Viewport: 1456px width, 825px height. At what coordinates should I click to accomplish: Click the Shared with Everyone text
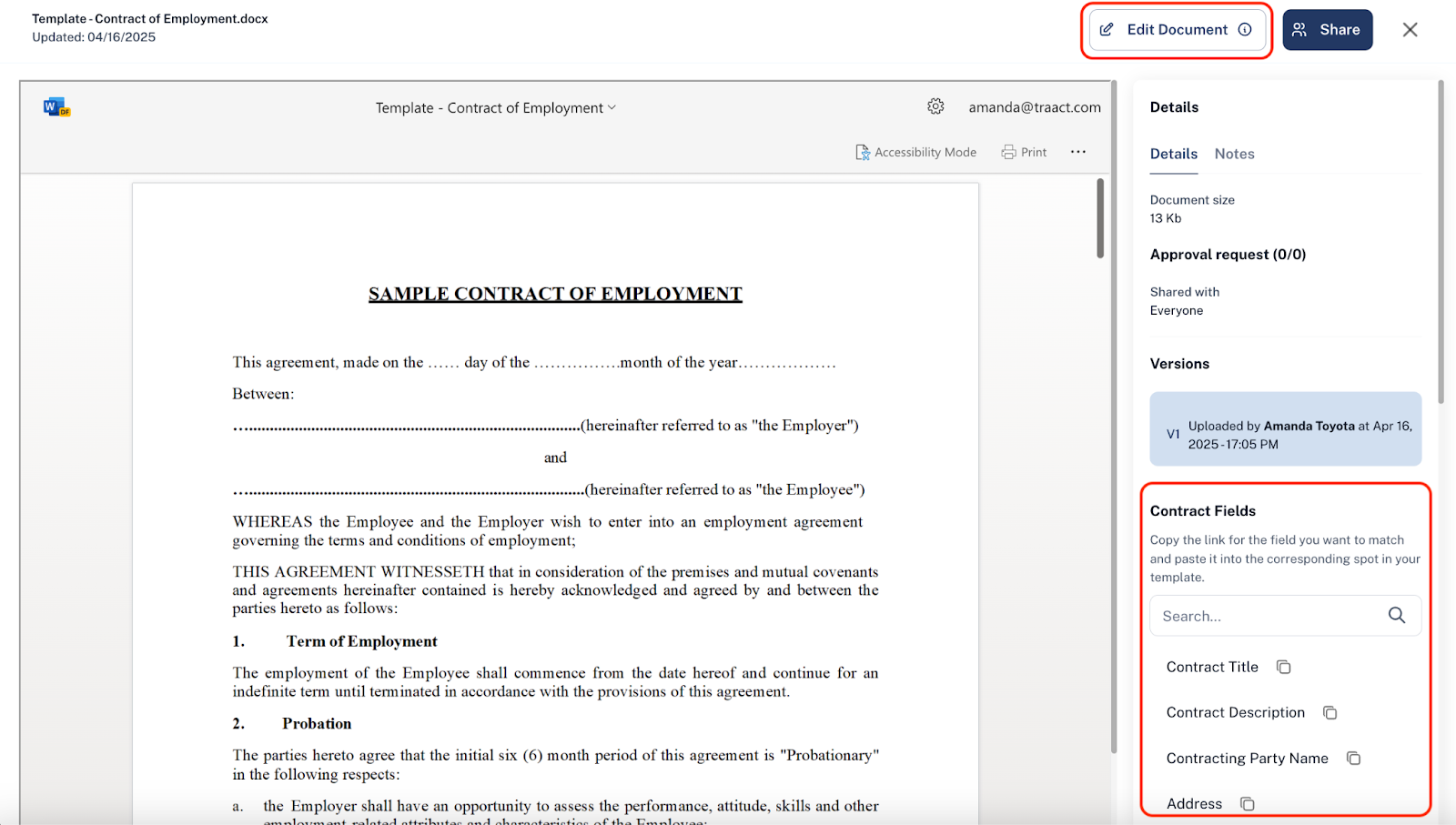point(1185,301)
